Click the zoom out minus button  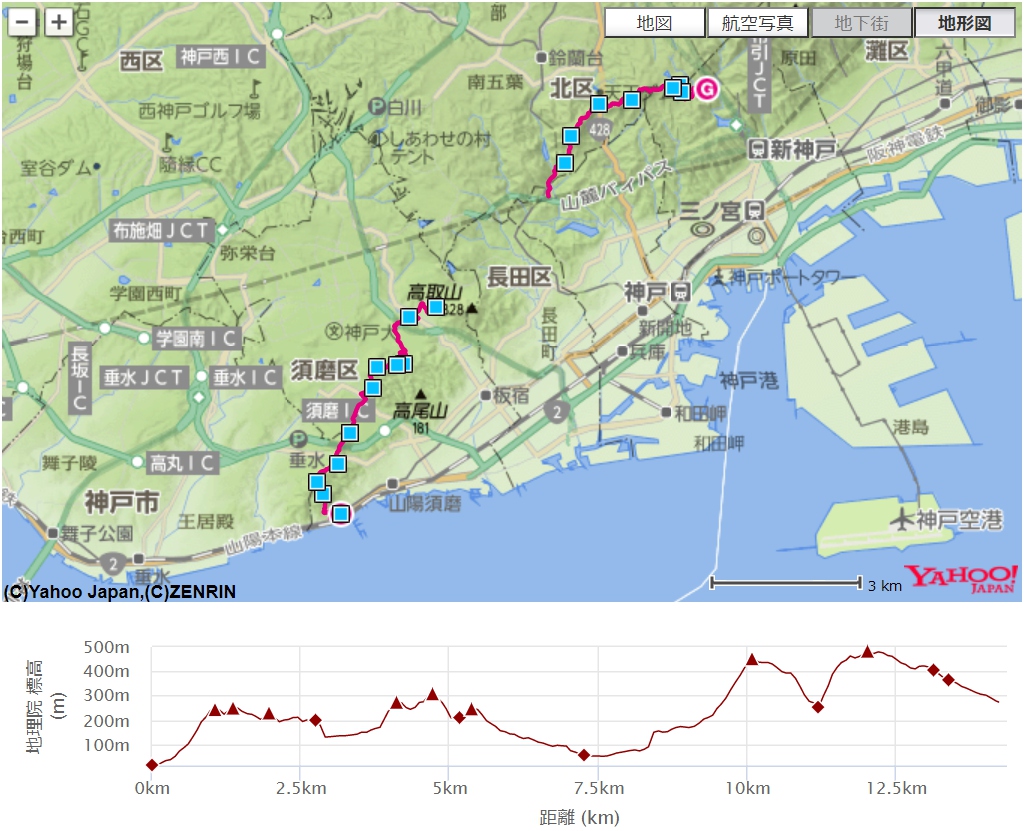tap(22, 21)
